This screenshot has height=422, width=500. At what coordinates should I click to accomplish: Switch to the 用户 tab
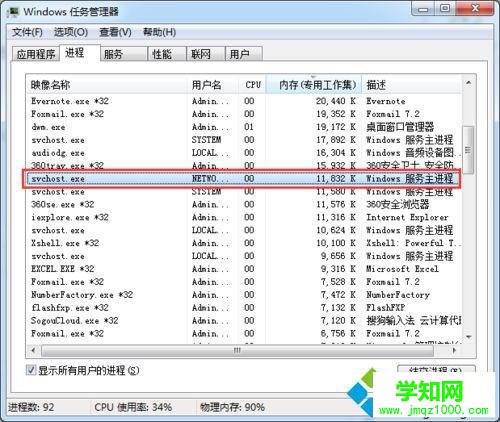[x=244, y=54]
